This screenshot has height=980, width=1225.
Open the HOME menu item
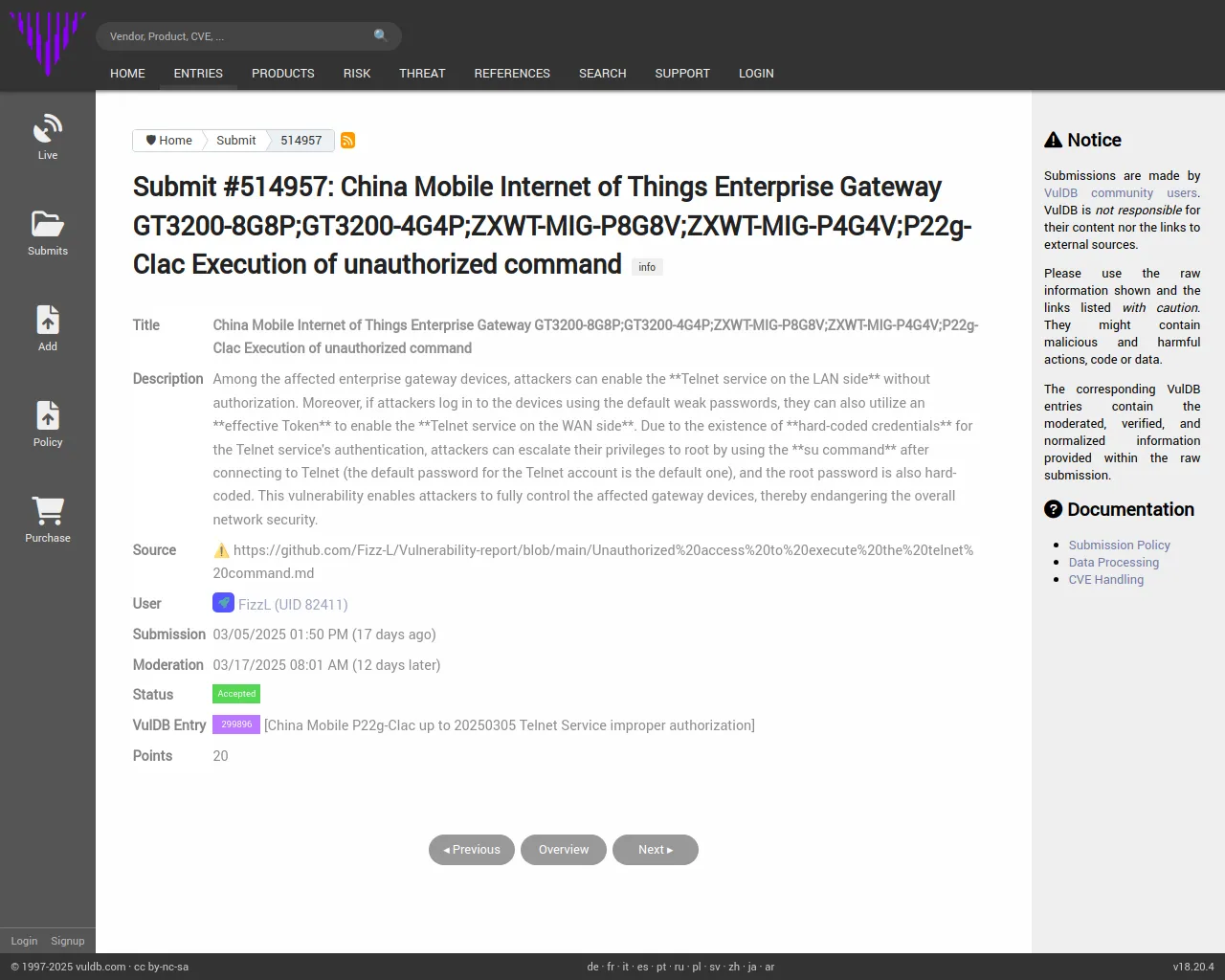(x=127, y=73)
